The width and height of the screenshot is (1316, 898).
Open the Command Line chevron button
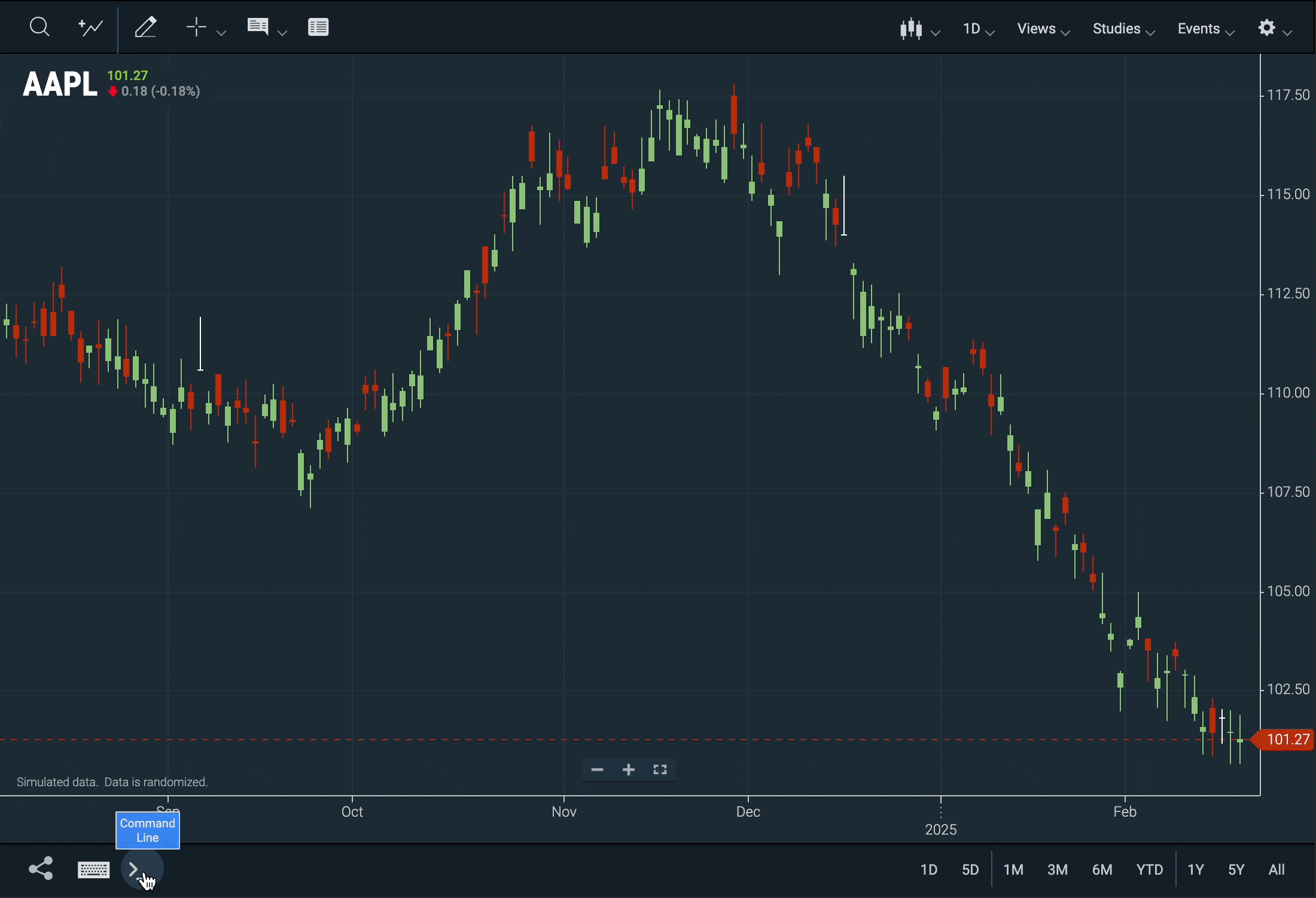[142, 869]
